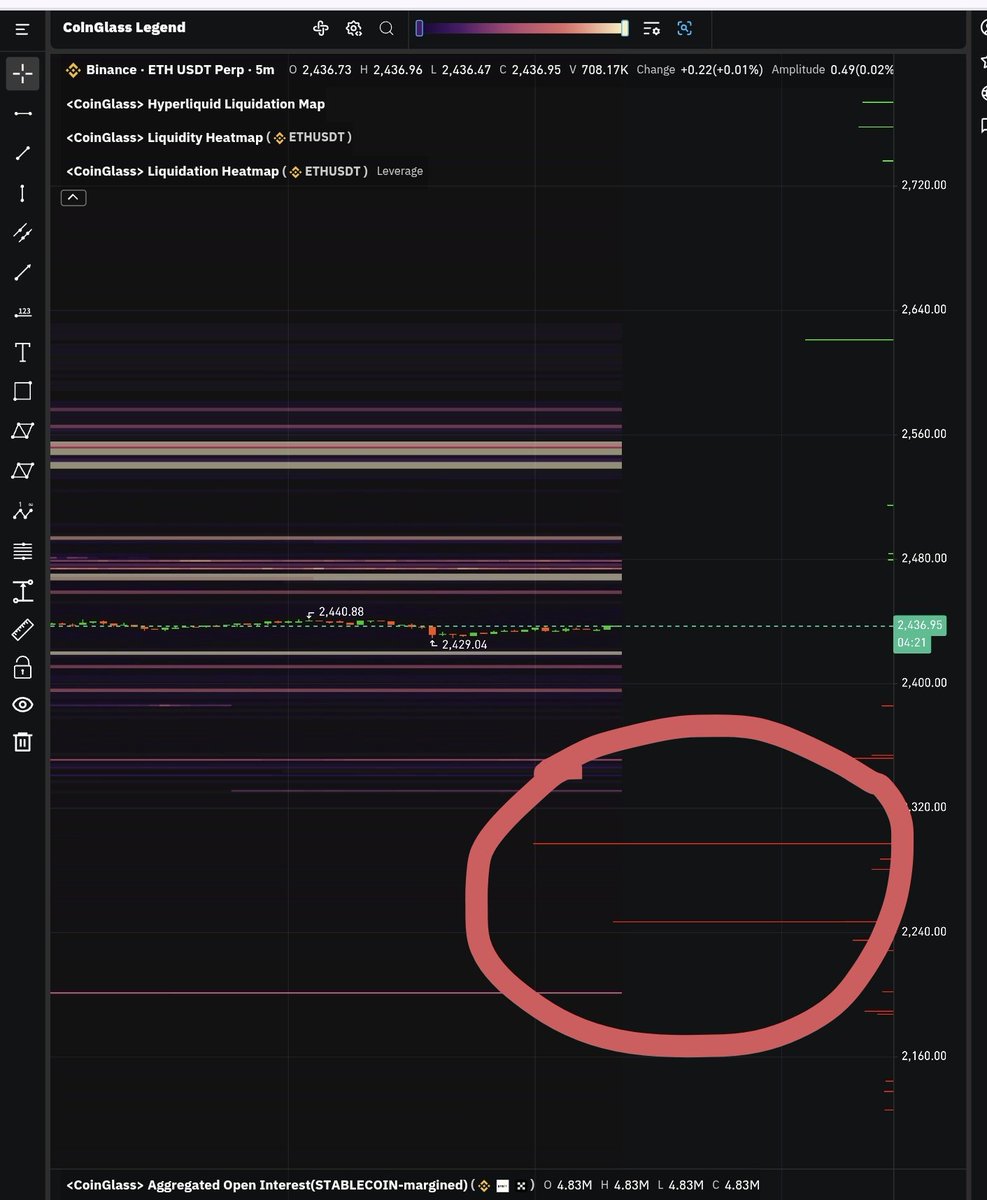
Task: Click the 2,640.00 price axis label
Action: pos(924,309)
